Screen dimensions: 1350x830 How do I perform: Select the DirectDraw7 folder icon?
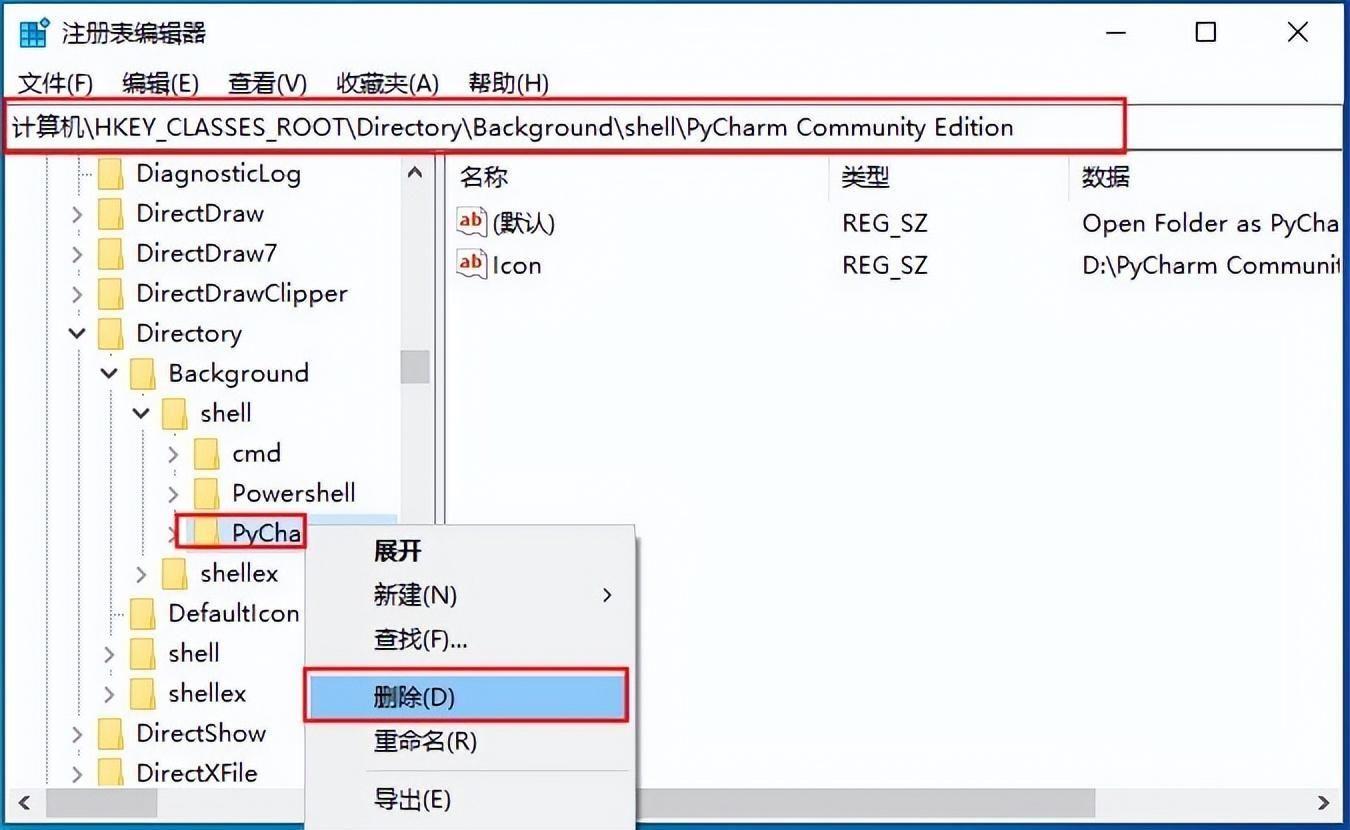[111, 254]
